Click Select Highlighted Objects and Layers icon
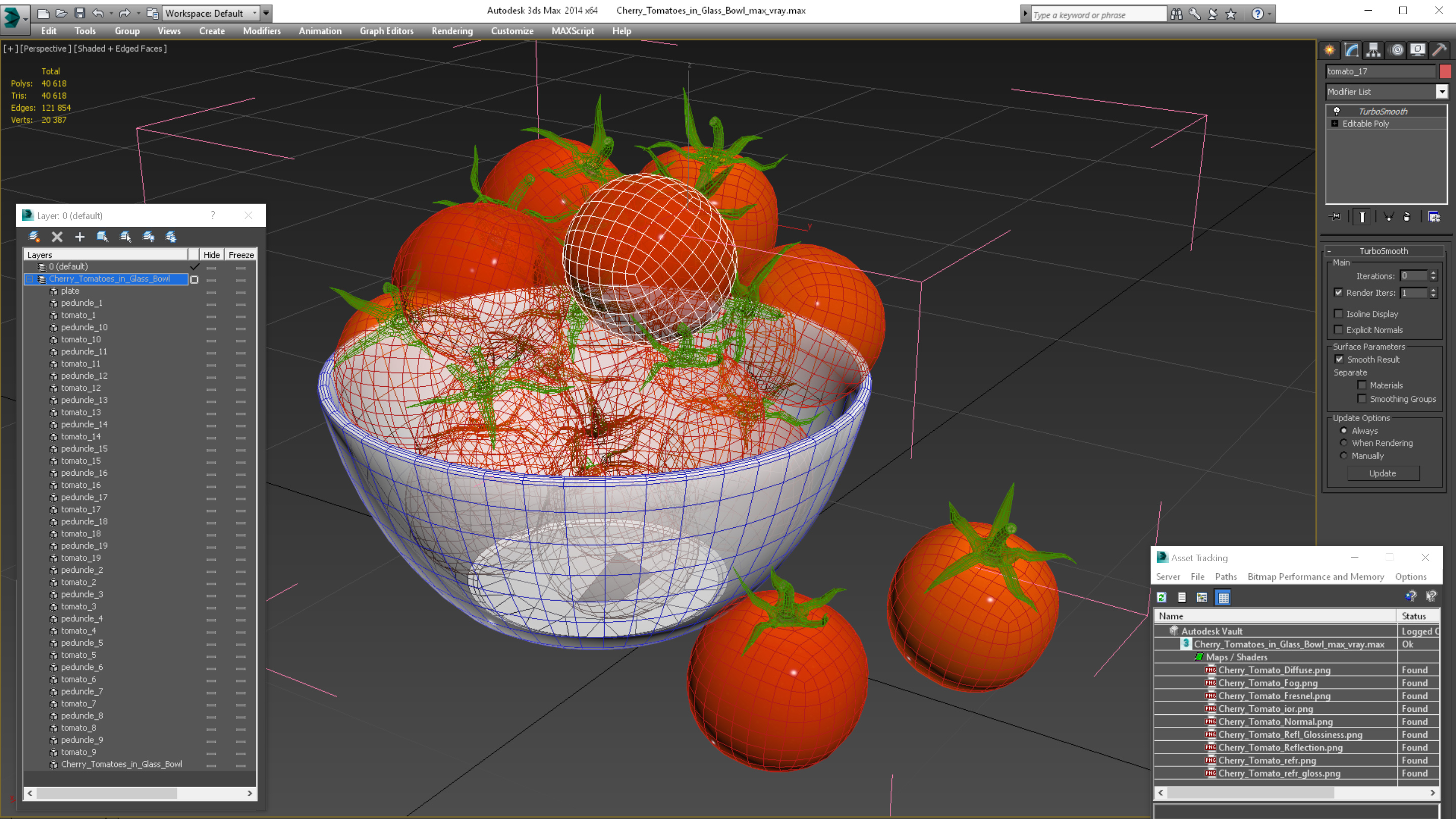This screenshot has height=819, width=1456. coord(102,237)
